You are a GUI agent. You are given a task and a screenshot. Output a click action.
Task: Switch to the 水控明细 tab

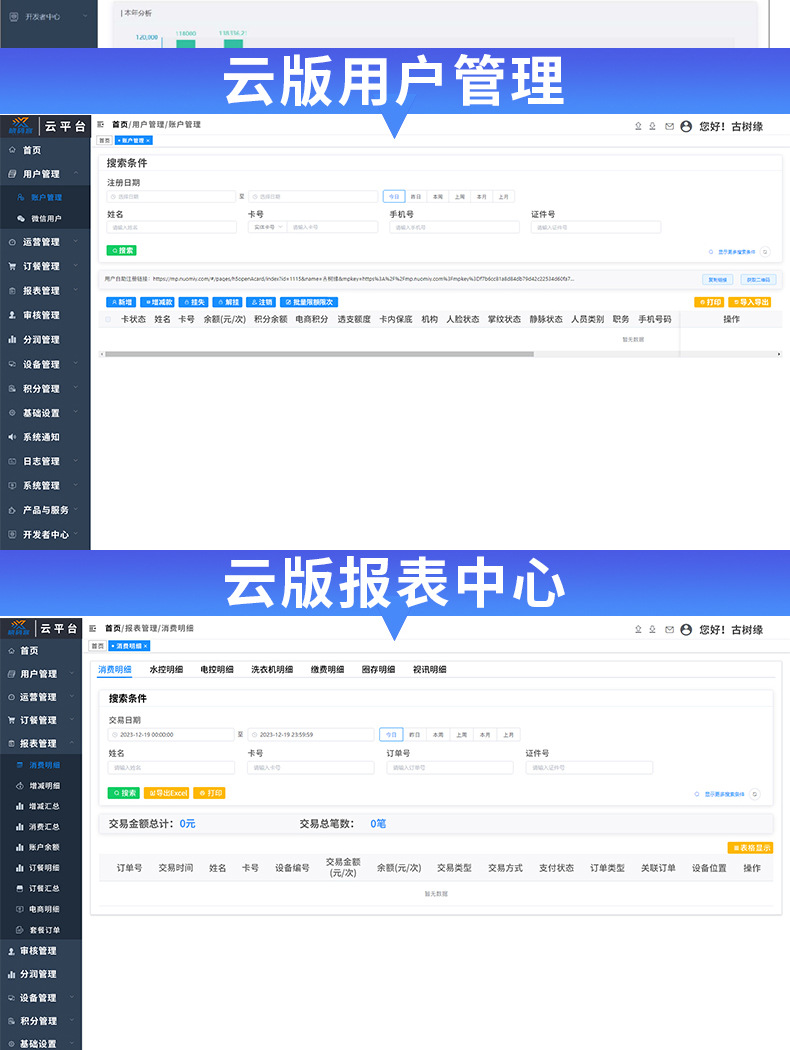(x=166, y=669)
